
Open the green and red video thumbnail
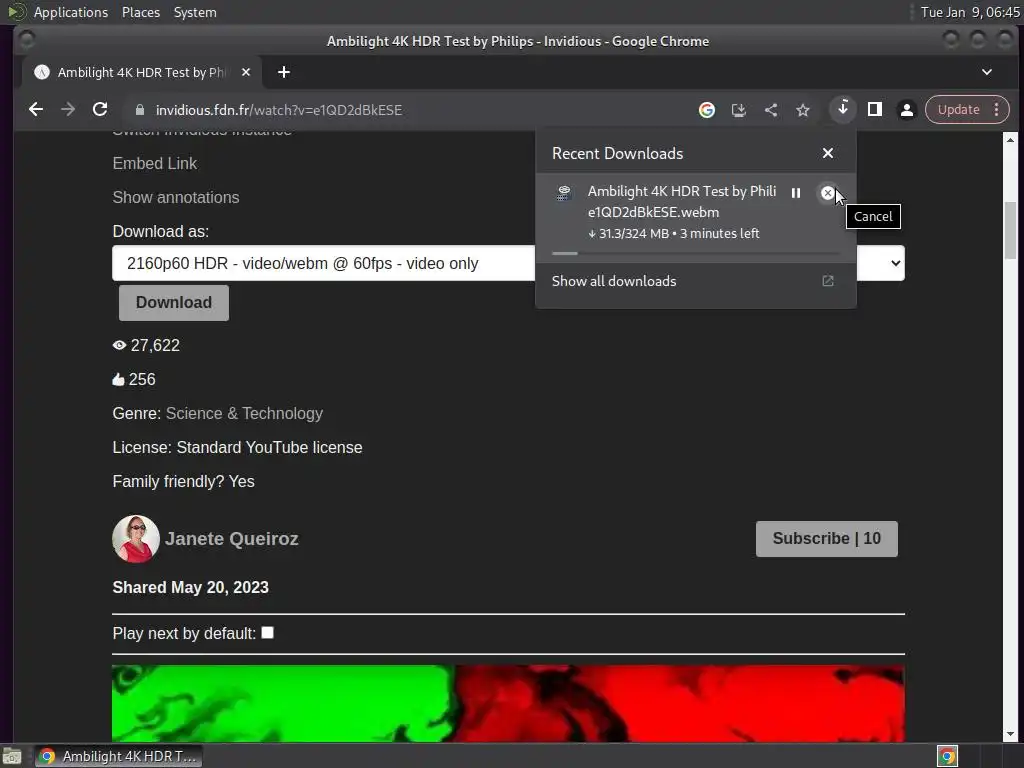coord(508,703)
